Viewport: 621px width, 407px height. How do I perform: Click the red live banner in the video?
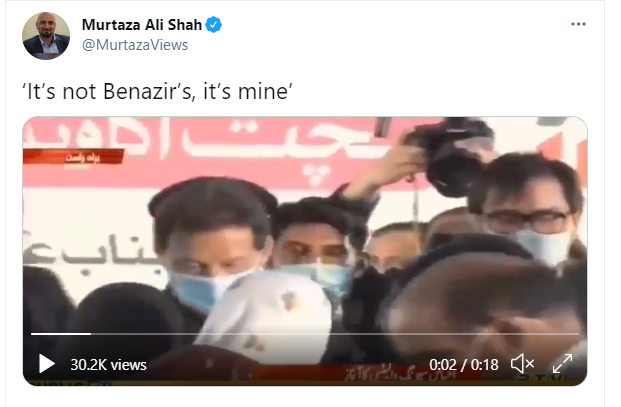click(74, 157)
